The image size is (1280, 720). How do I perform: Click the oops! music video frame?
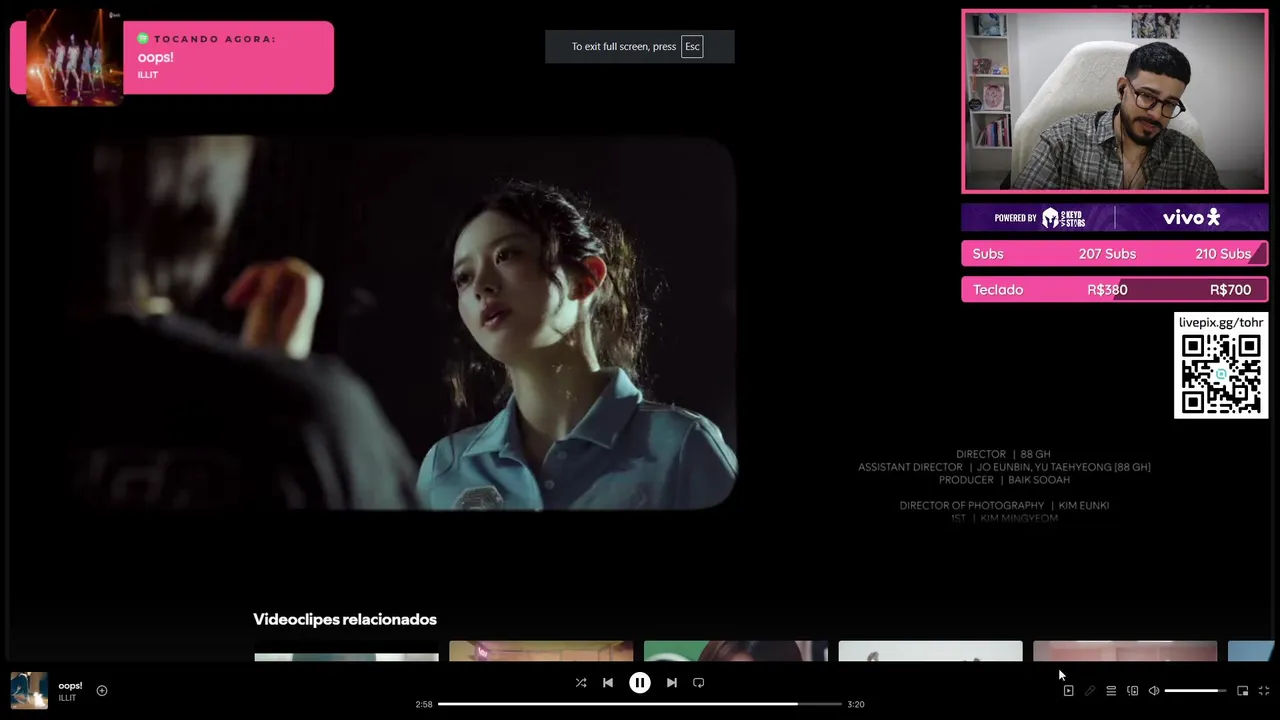click(x=405, y=323)
